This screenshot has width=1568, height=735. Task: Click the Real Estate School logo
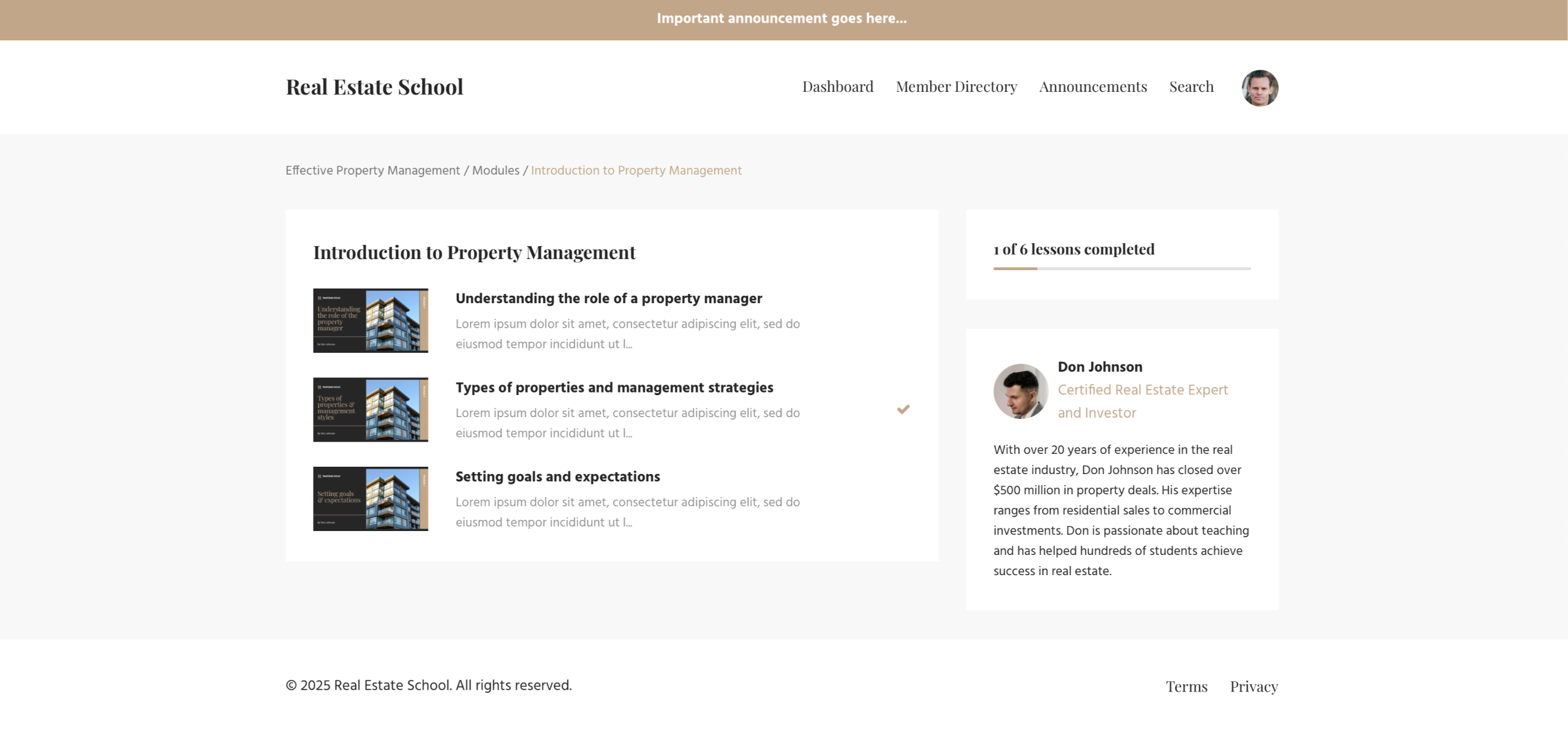point(374,87)
